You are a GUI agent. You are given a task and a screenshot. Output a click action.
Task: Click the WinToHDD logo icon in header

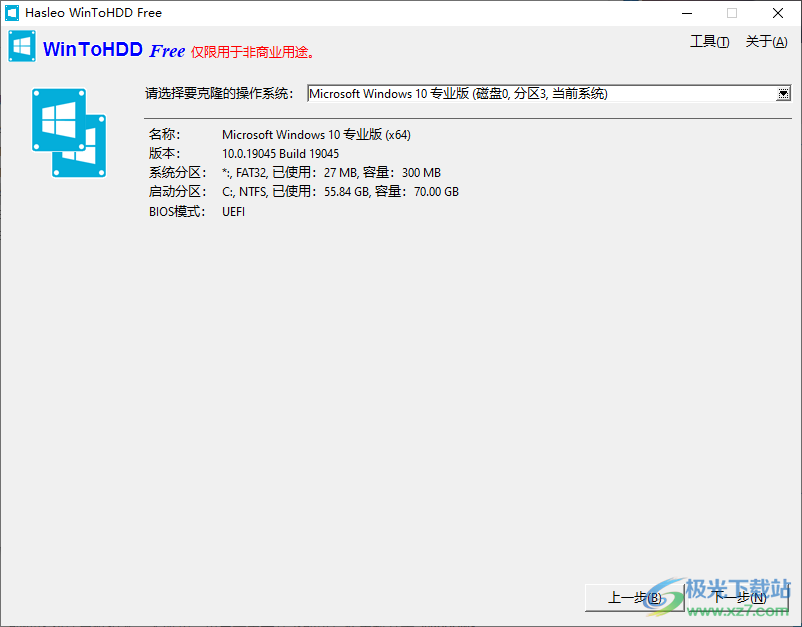click(x=22, y=46)
